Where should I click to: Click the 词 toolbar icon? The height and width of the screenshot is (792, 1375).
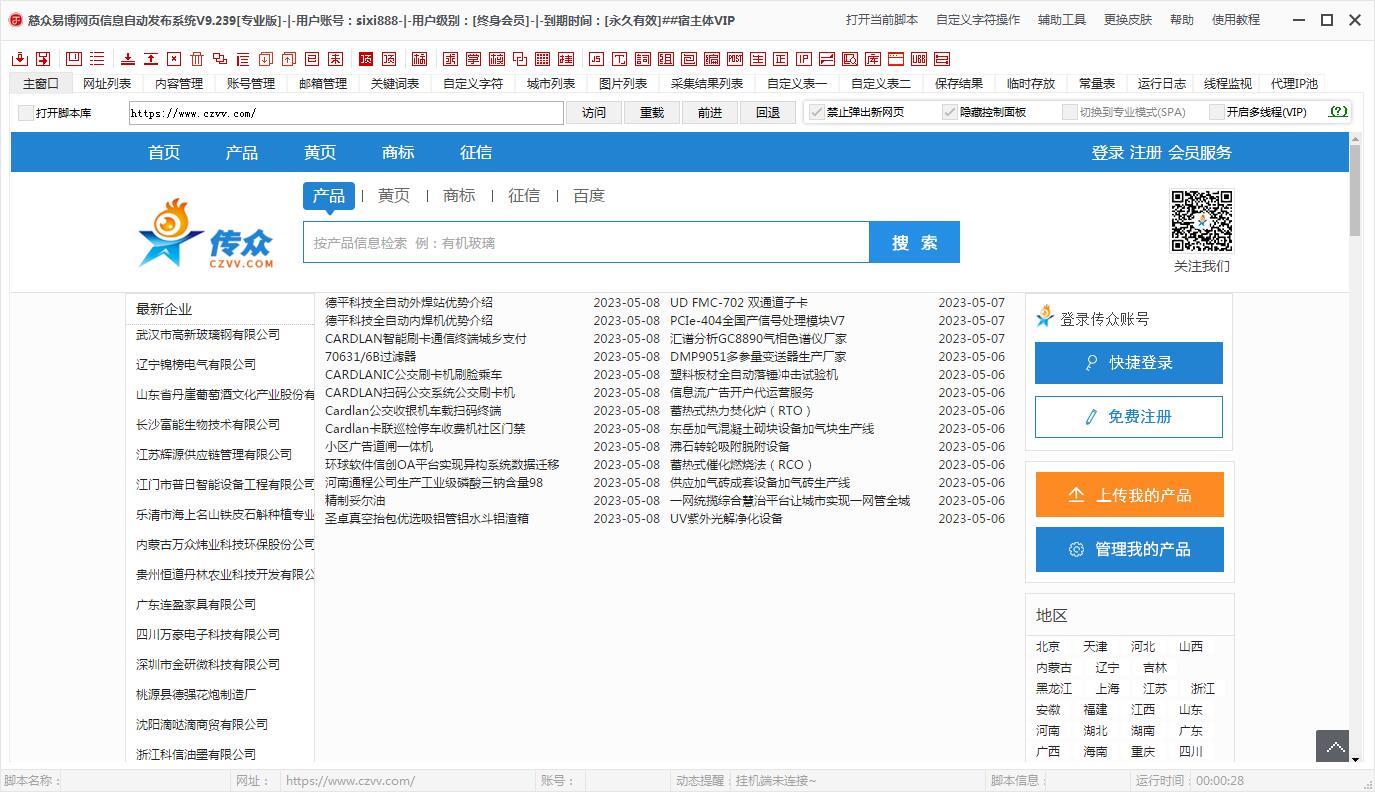coord(643,59)
